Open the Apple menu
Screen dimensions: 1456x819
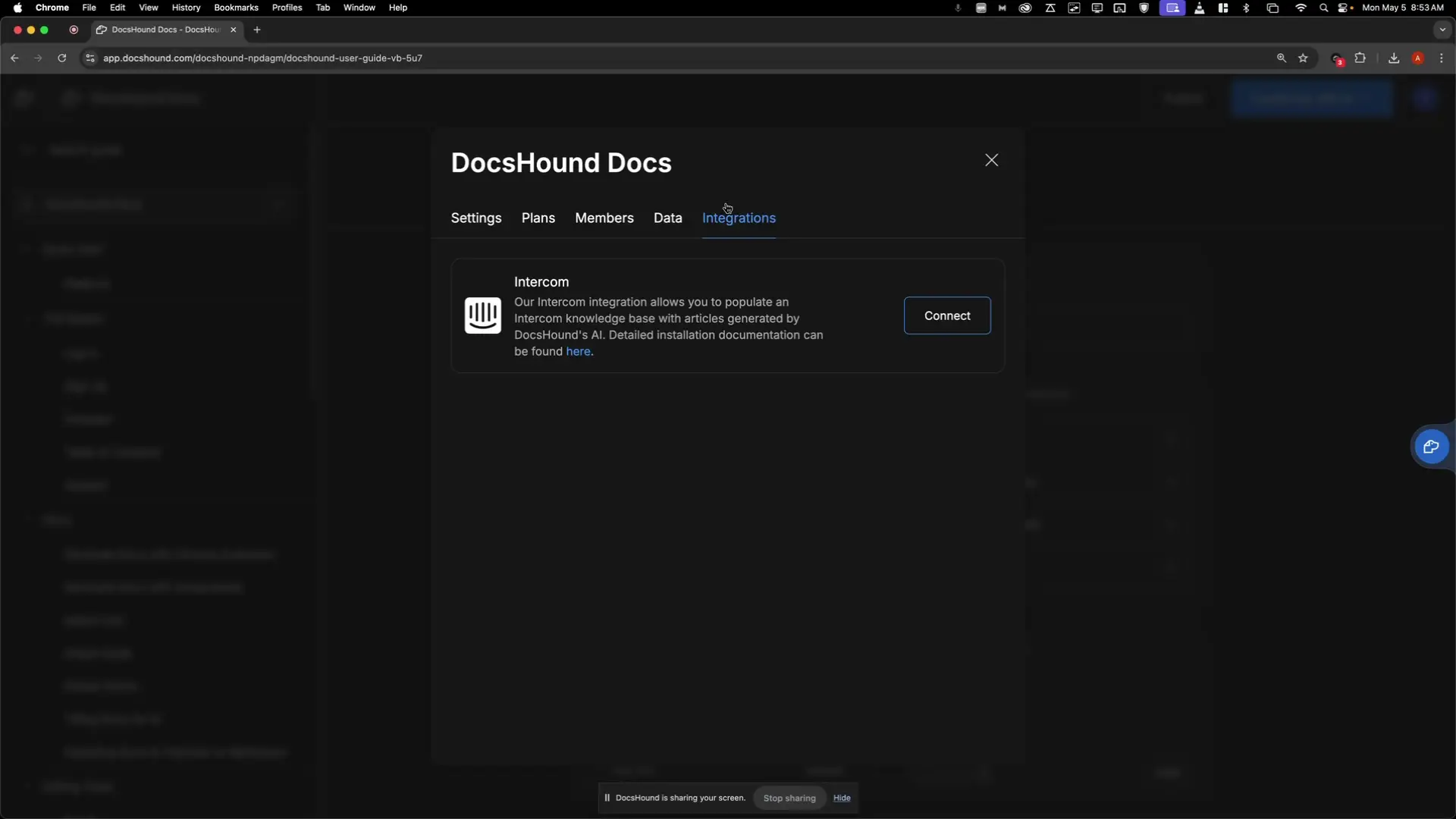(17, 8)
